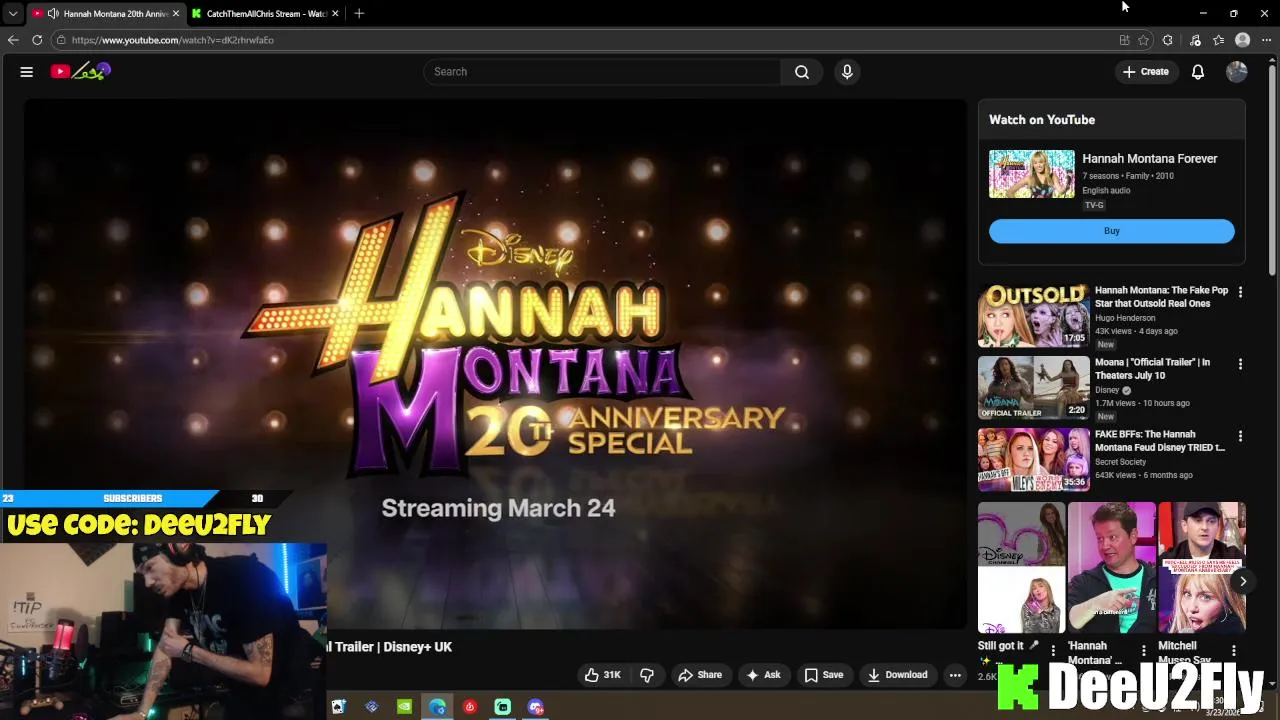Reload the page
The image size is (1280, 720).
click(37, 40)
